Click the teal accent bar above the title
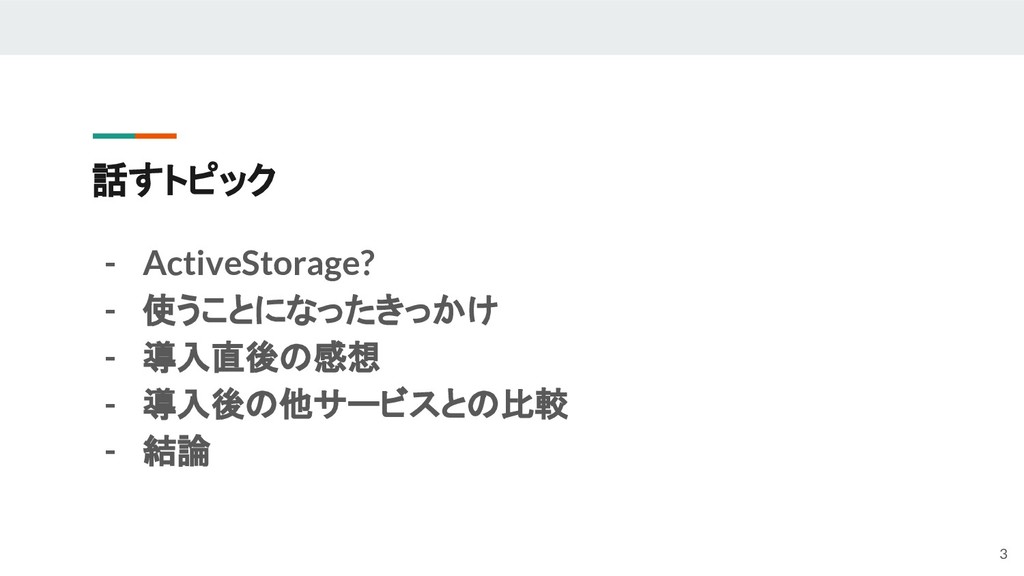Screen dimensions: 1024x576 point(113,135)
